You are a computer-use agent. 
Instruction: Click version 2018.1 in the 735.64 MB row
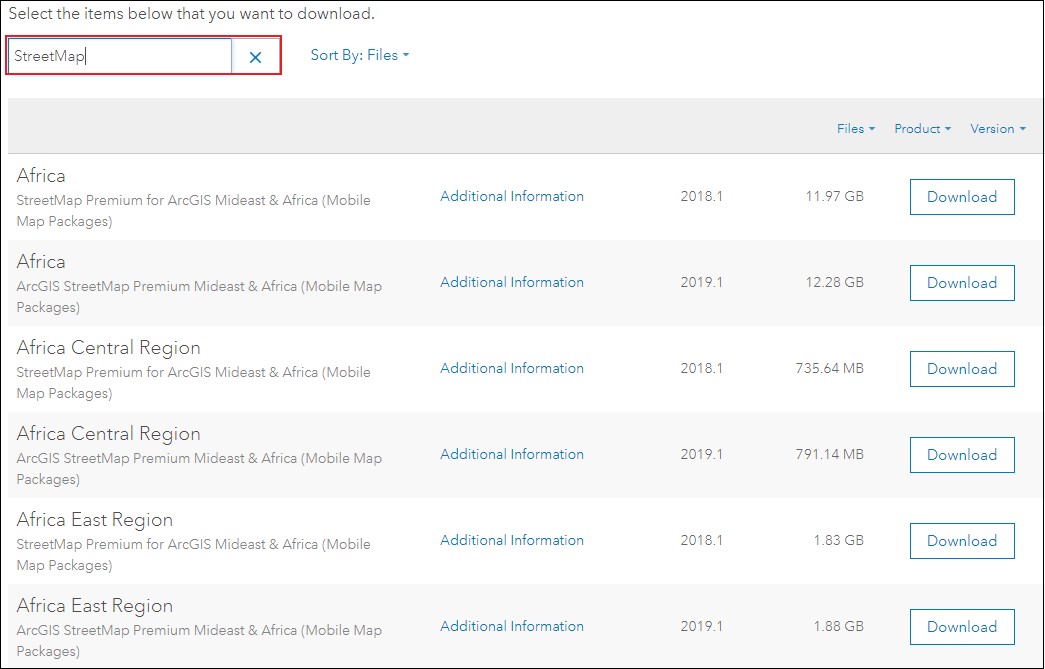point(702,368)
